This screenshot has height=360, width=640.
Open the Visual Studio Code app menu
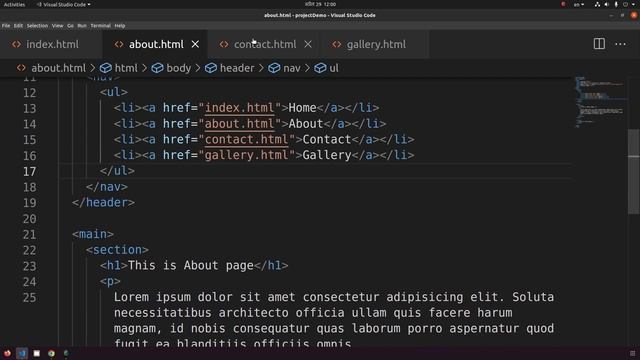pos(64,4)
